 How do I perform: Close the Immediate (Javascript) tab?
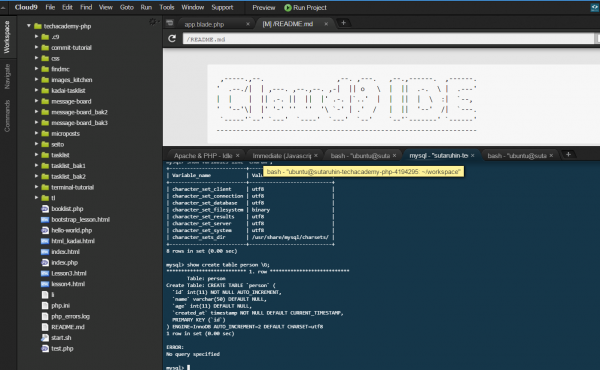point(316,156)
